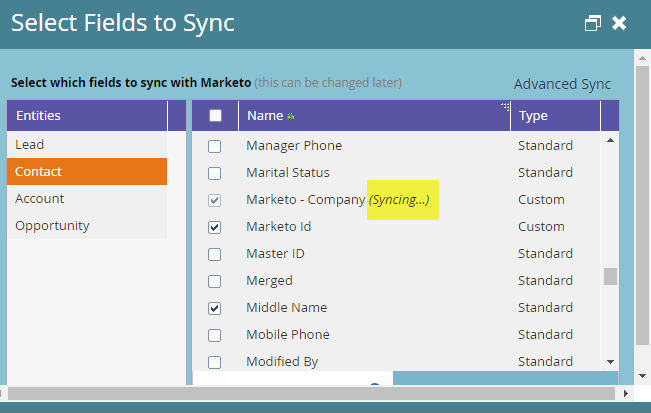Check the Manager Phone checkbox
Image resolution: width=651 pixels, height=413 pixels.
click(214, 147)
